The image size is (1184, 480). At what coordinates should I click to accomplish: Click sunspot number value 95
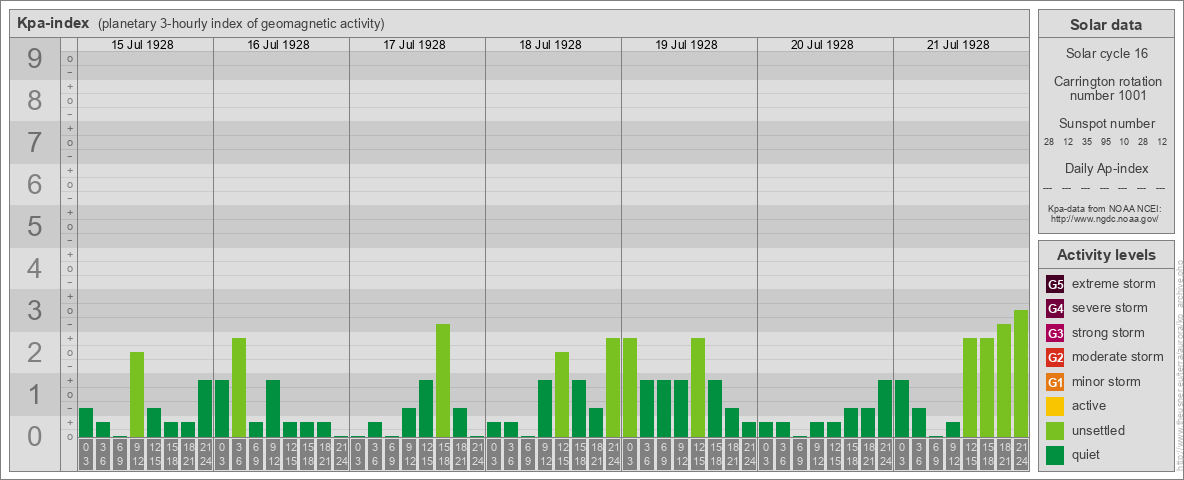1105,142
